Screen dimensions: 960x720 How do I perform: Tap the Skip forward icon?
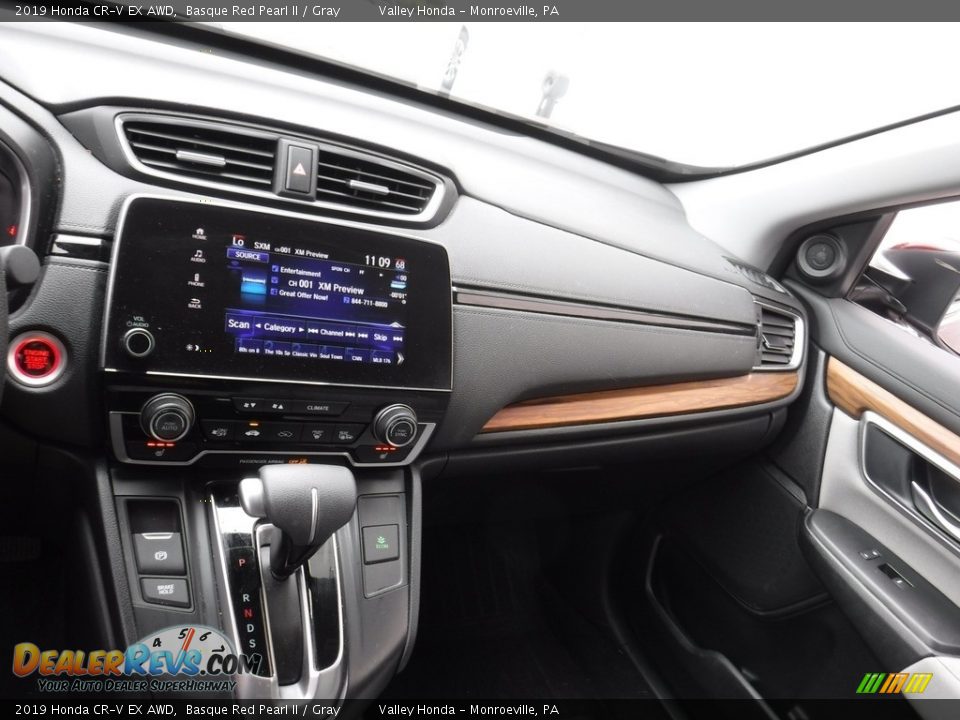(397, 339)
